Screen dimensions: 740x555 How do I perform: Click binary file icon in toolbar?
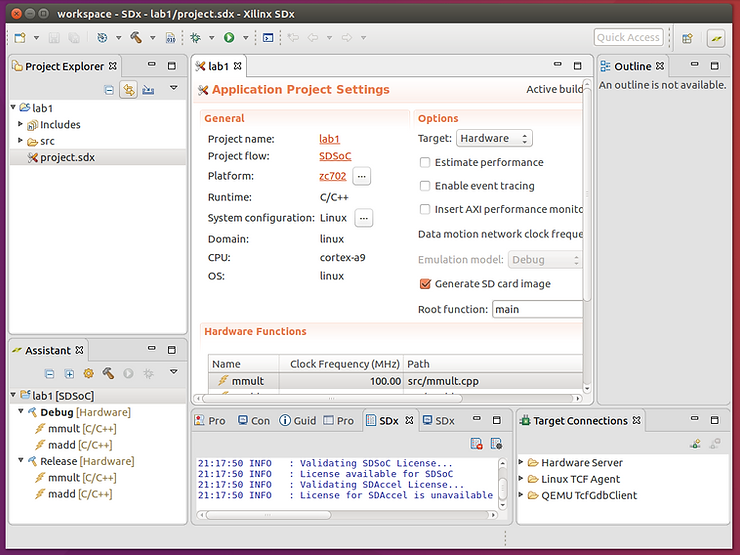(x=170, y=38)
